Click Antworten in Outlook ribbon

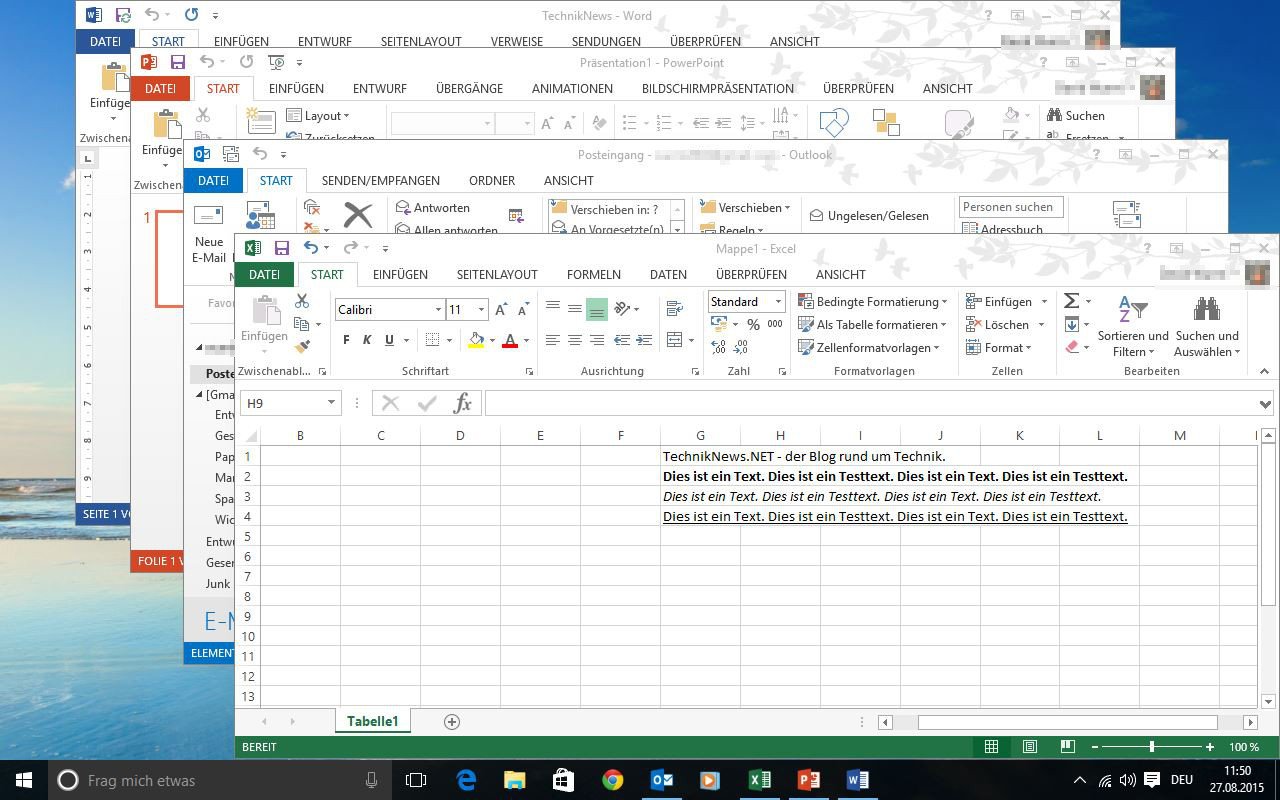pyautogui.click(x=433, y=207)
